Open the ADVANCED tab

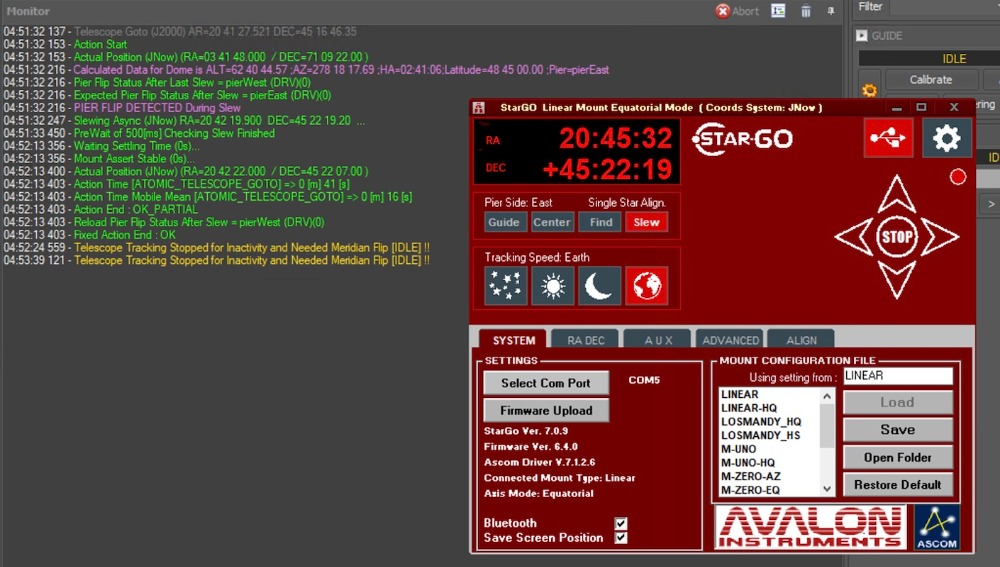(x=730, y=340)
